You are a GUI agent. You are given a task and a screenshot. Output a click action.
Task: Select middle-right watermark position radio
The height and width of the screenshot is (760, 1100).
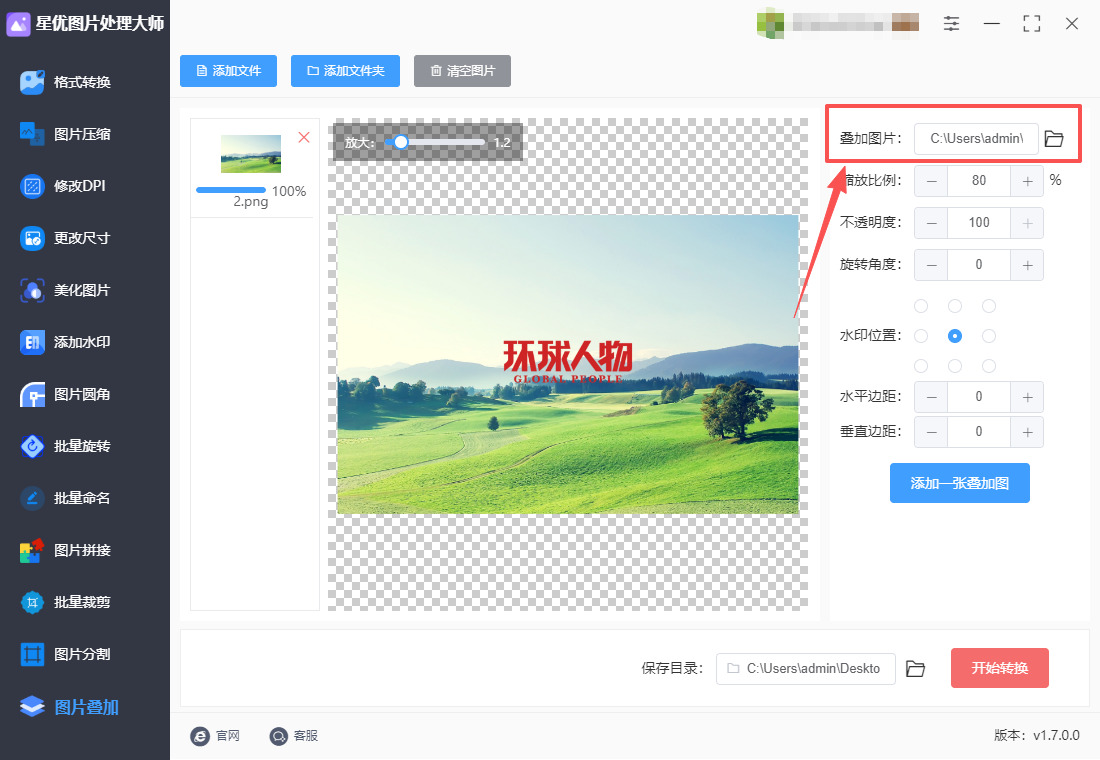pyautogui.click(x=989, y=336)
